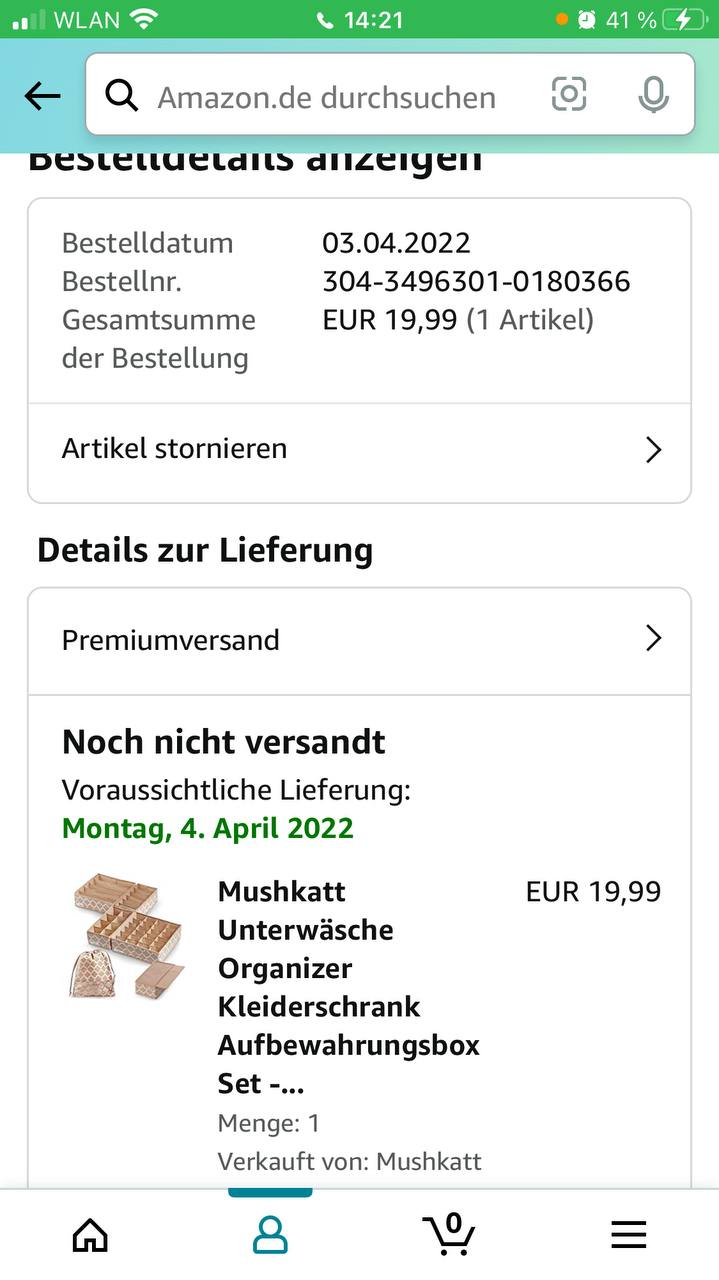Tap the back arrow icon
This screenshot has height=1280, width=719.
click(x=42, y=96)
